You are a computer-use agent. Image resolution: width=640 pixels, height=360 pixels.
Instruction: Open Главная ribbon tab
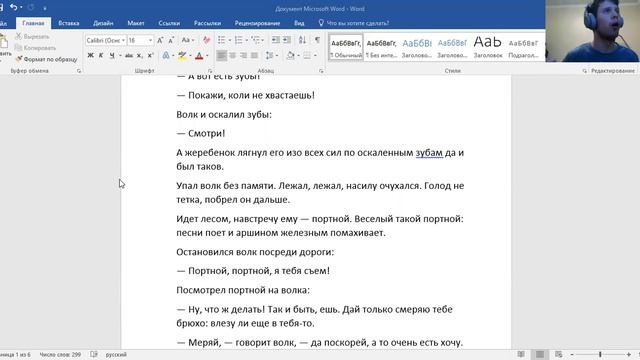33,23
